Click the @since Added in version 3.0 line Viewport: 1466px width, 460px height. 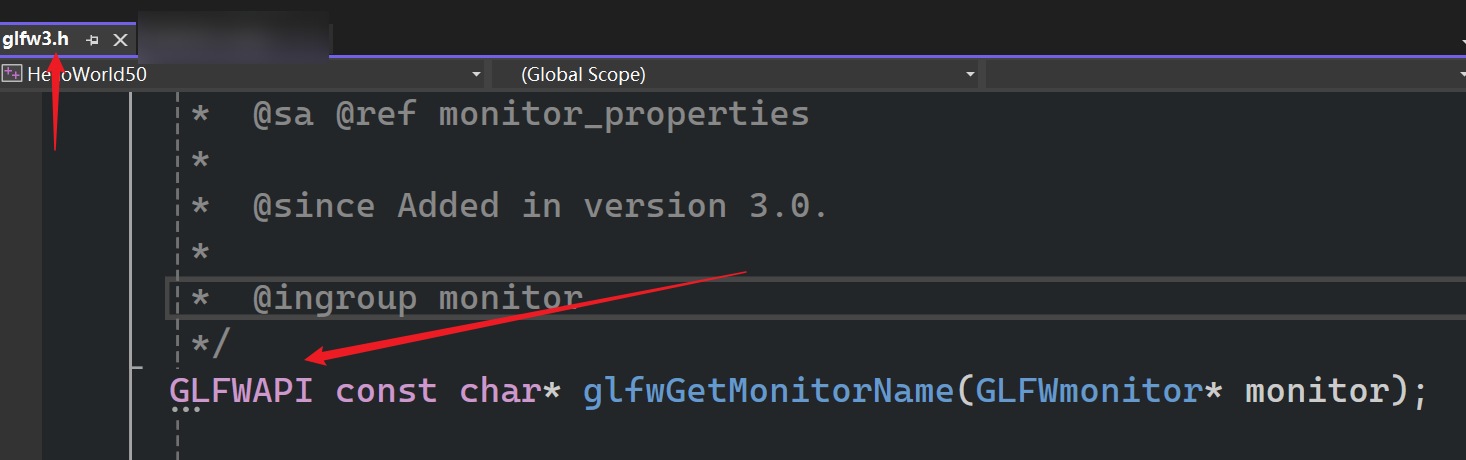point(540,206)
